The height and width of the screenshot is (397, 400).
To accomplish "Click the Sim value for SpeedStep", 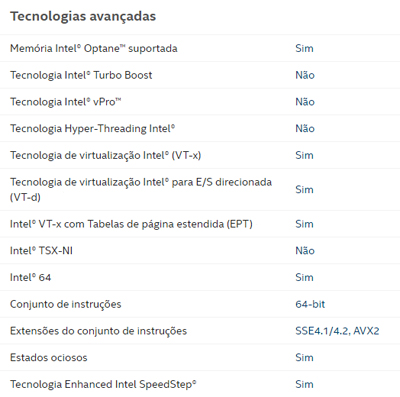I will pos(304,384).
